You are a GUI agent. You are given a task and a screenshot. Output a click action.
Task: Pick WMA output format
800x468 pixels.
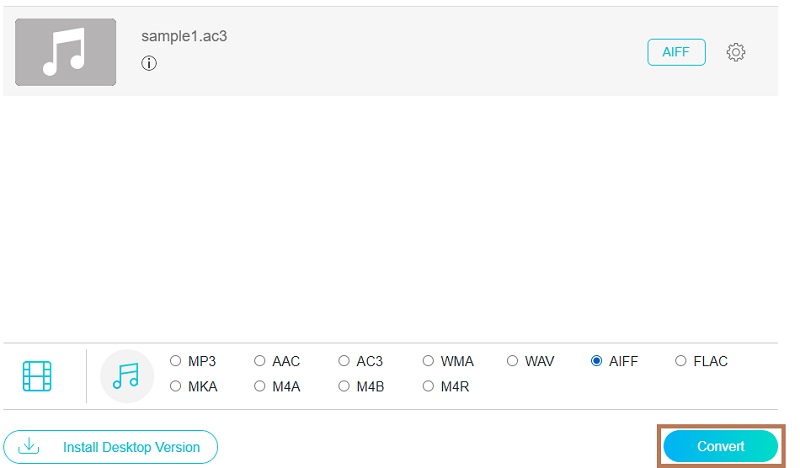click(428, 361)
